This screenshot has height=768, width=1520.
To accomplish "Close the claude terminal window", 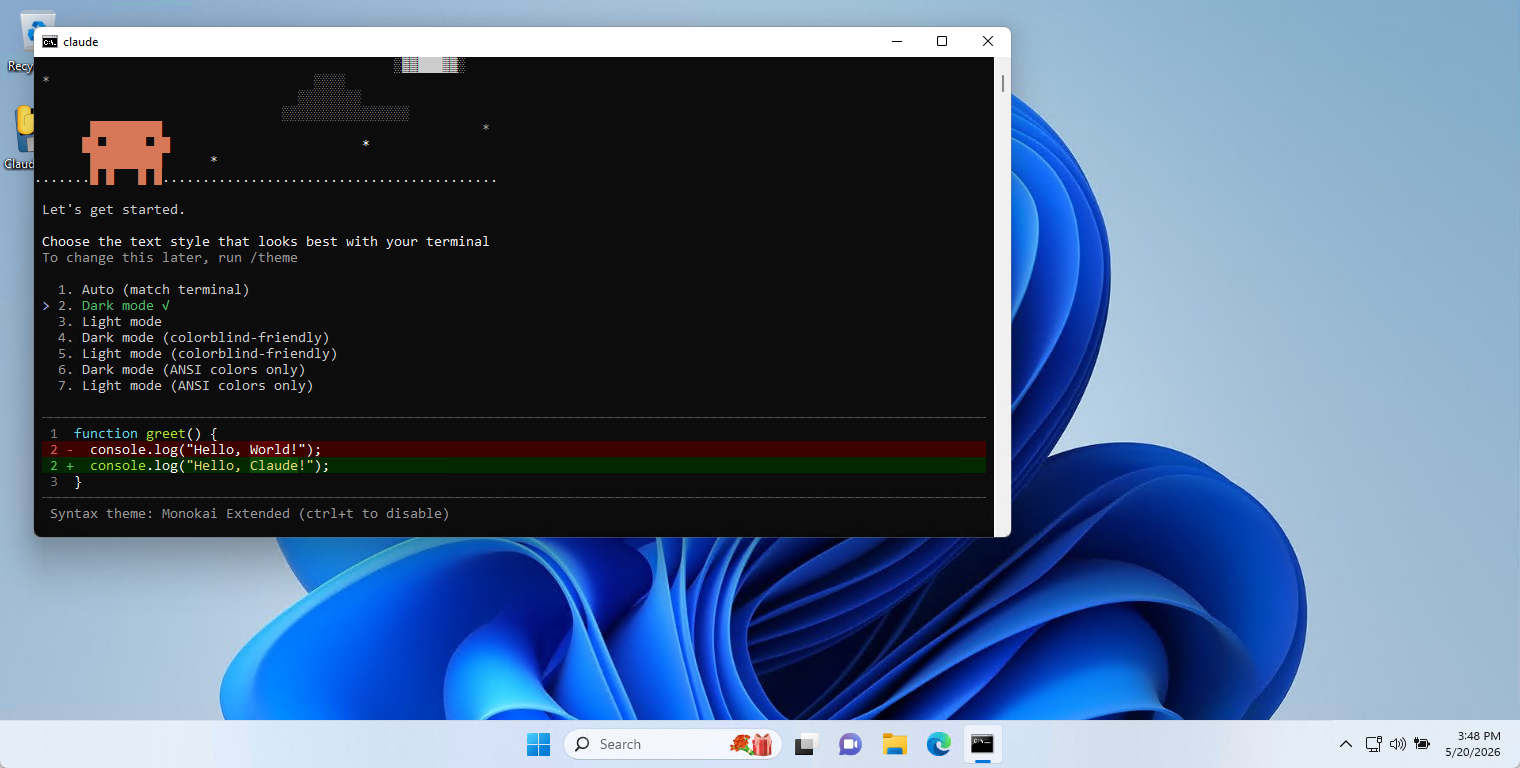I will point(988,41).
